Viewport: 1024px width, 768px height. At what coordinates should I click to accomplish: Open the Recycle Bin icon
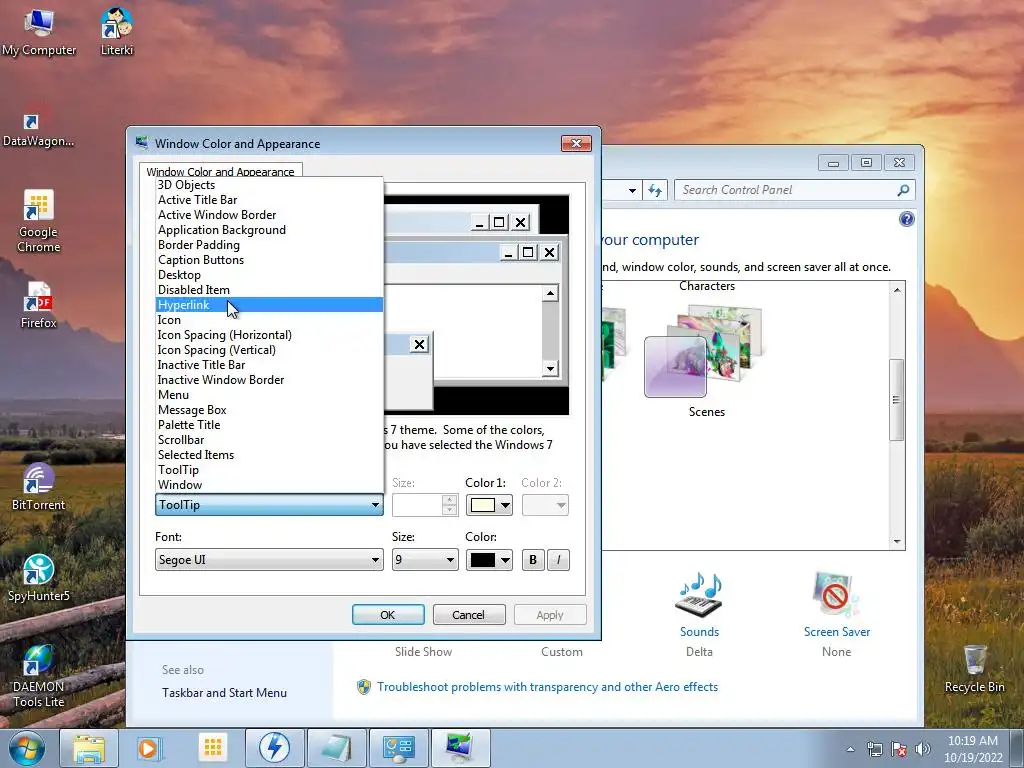click(974, 669)
